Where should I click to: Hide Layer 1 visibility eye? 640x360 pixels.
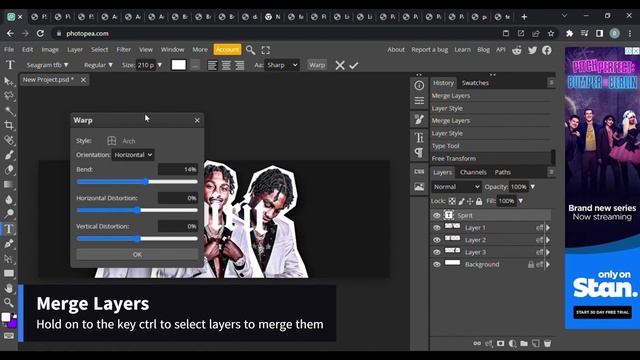(x=437, y=228)
